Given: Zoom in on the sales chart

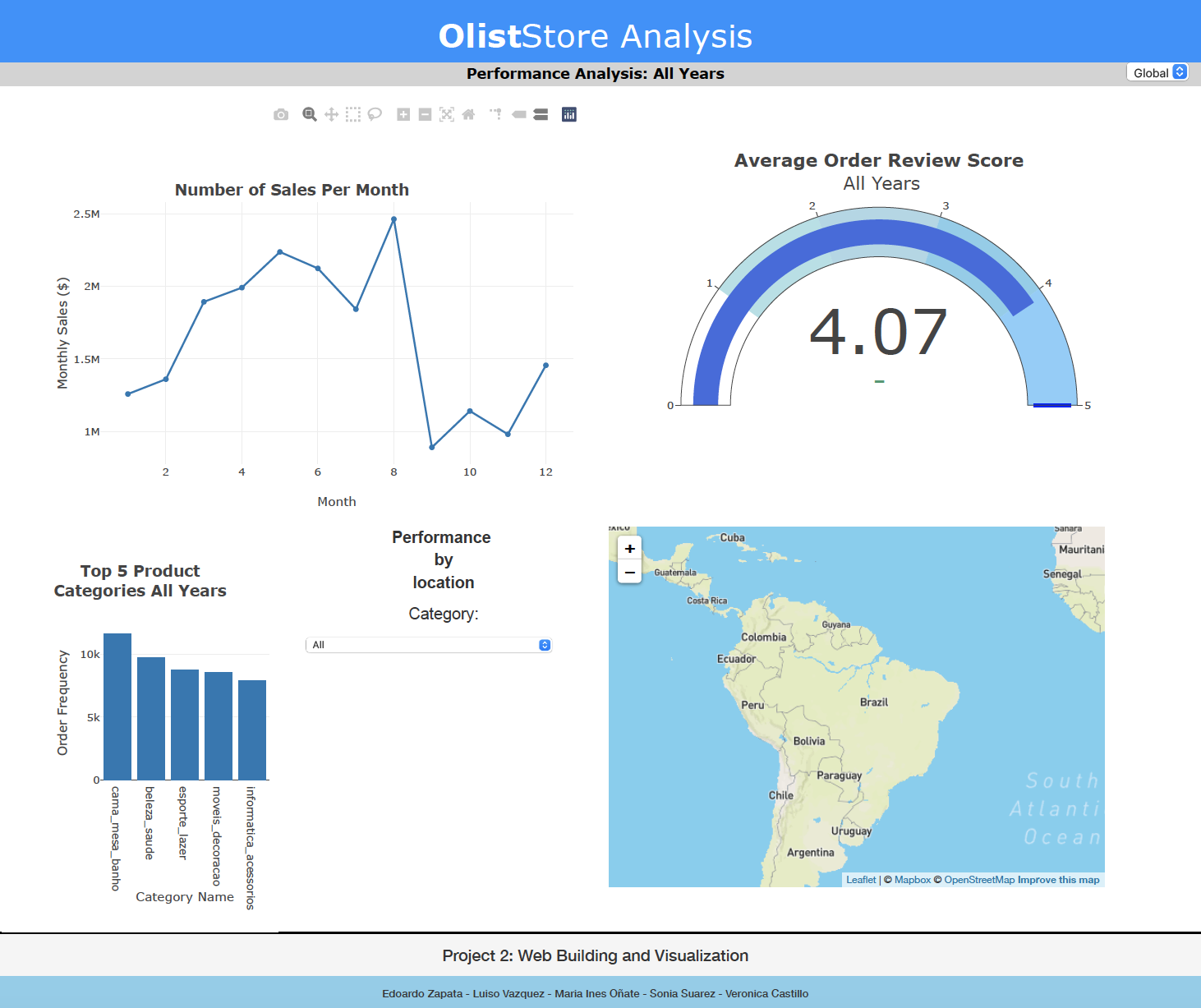Looking at the screenshot, I should point(403,115).
